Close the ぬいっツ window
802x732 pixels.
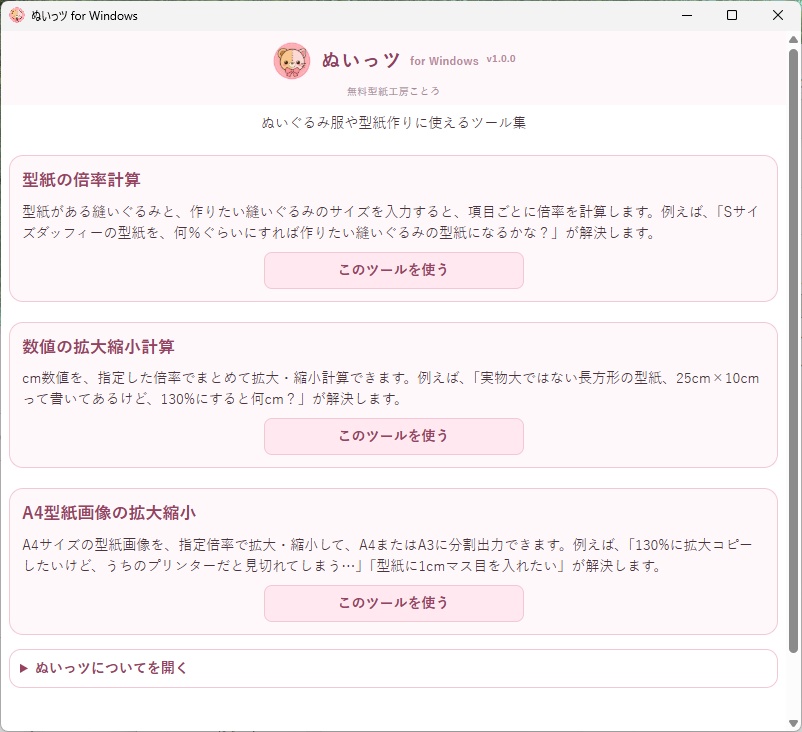click(x=777, y=15)
